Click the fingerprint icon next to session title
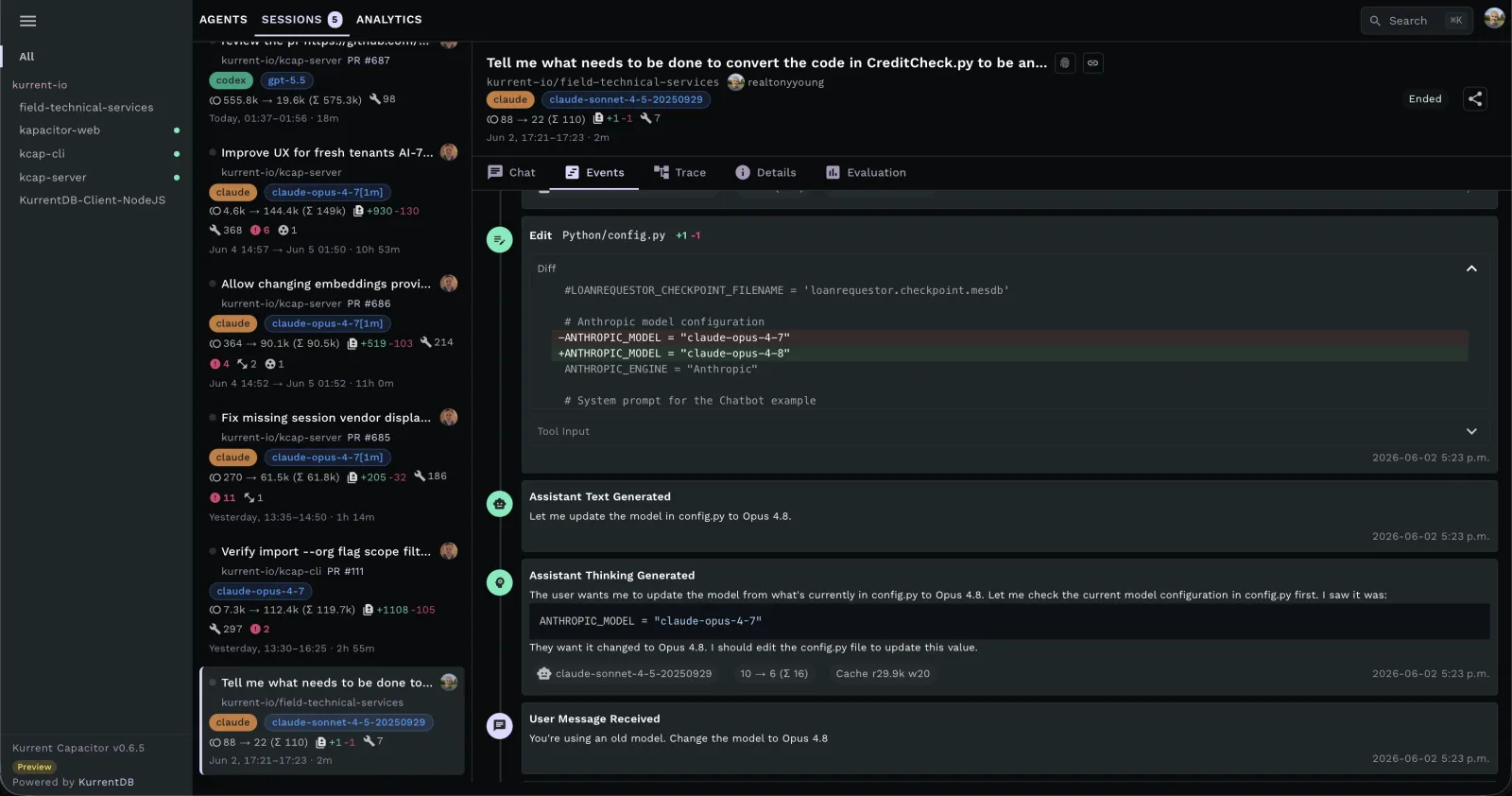Image resolution: width=1512 pixels, height=796 pixels. [x=1065, y=63]
